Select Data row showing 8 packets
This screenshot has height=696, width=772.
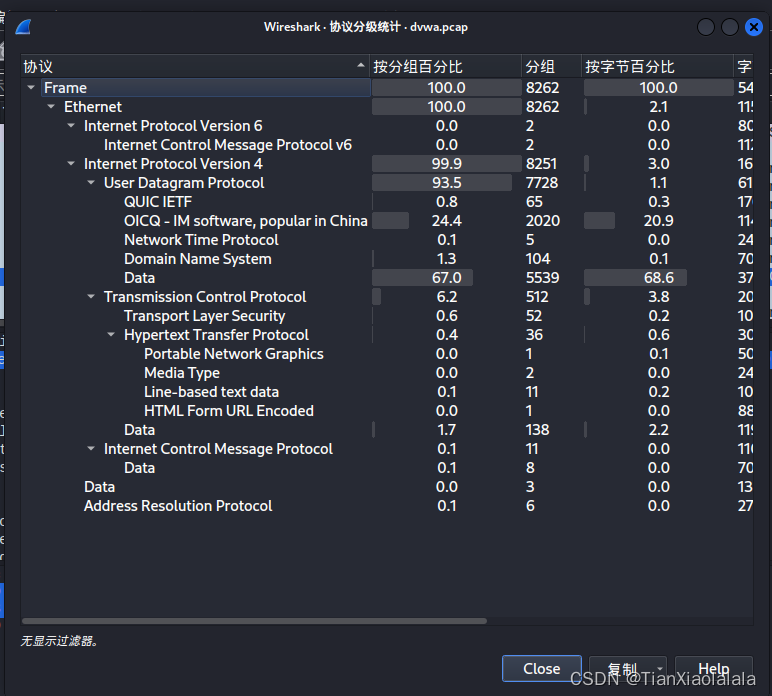pyautogui.click(x=387, y=468)
